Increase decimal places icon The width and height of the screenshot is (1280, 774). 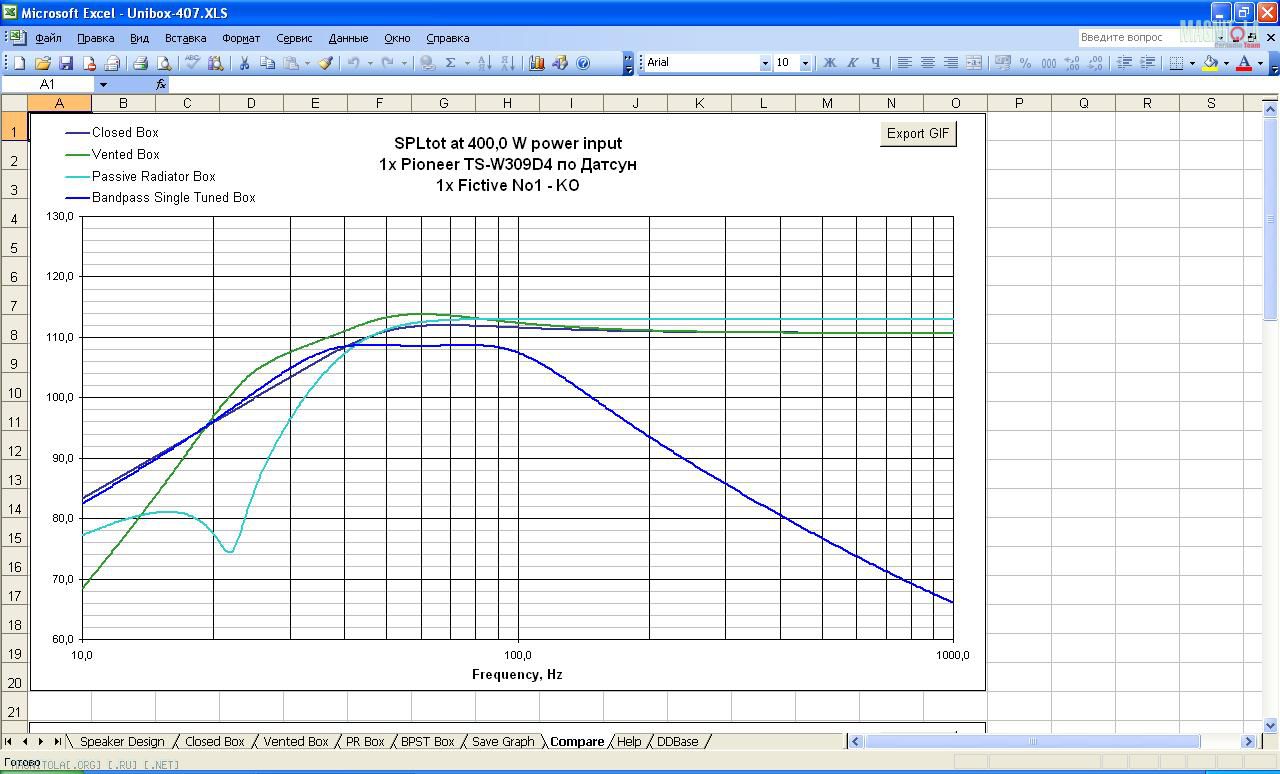[x=1072, y=63]
